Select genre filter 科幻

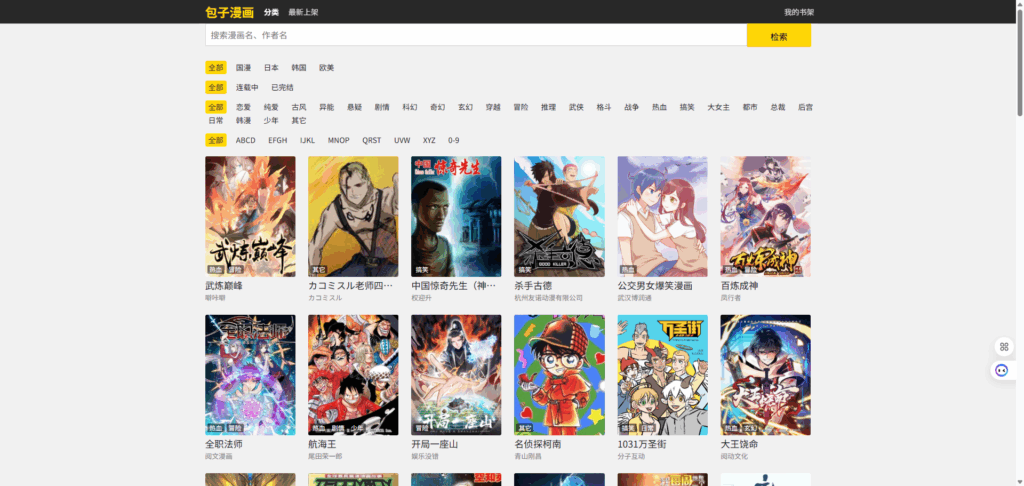click(410, 107)
